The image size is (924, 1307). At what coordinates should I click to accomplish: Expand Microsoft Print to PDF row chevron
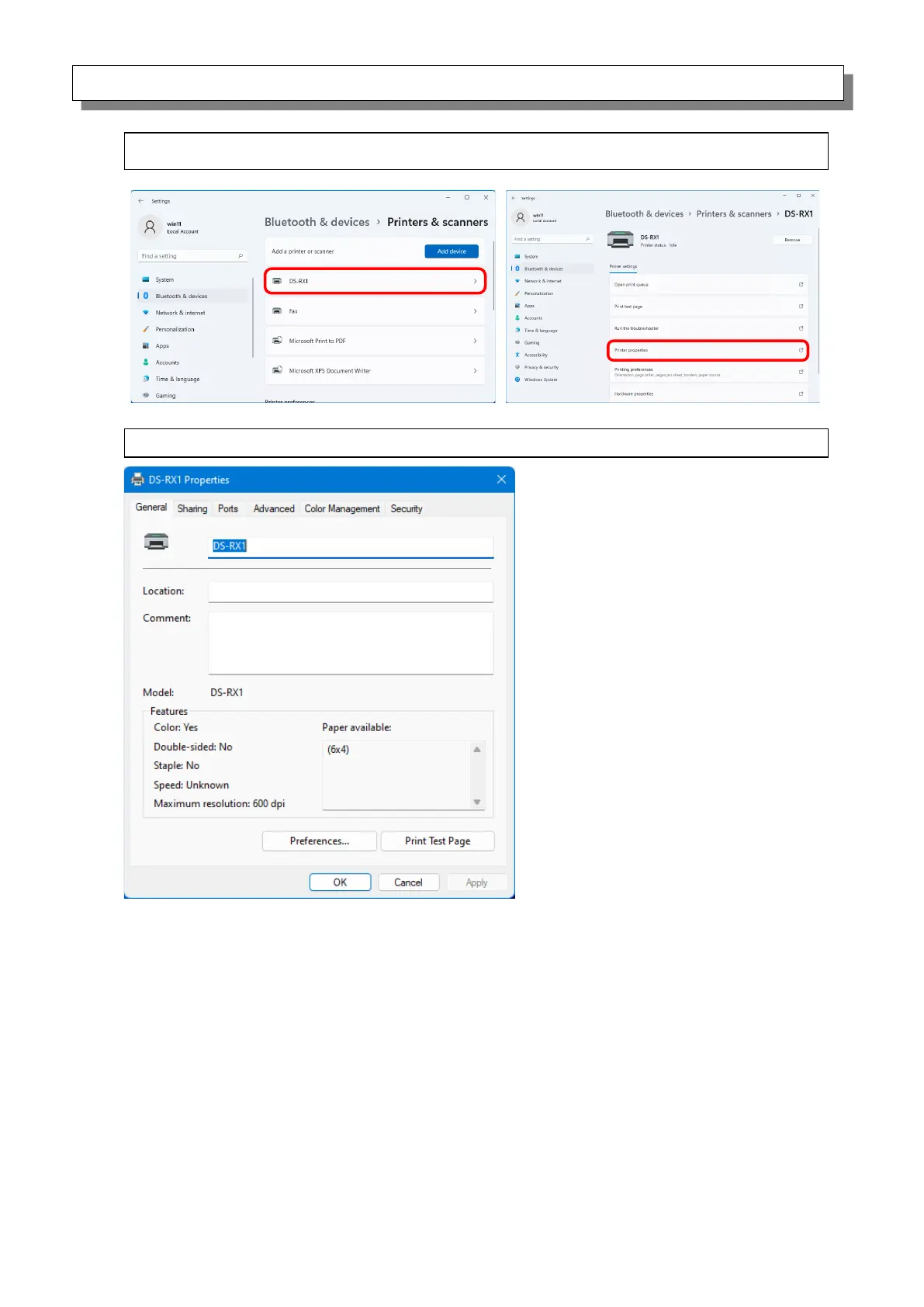click(475, 341)
